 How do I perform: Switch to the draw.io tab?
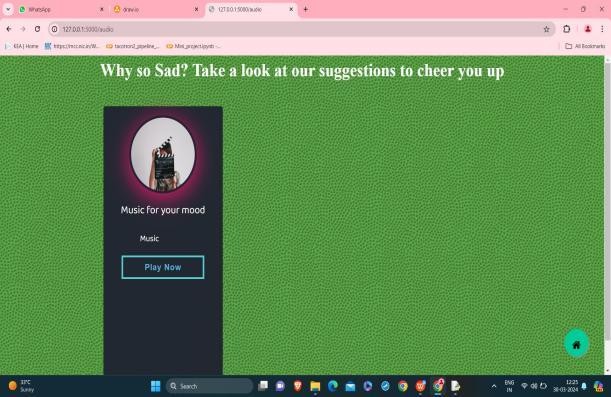click(156, 9)
